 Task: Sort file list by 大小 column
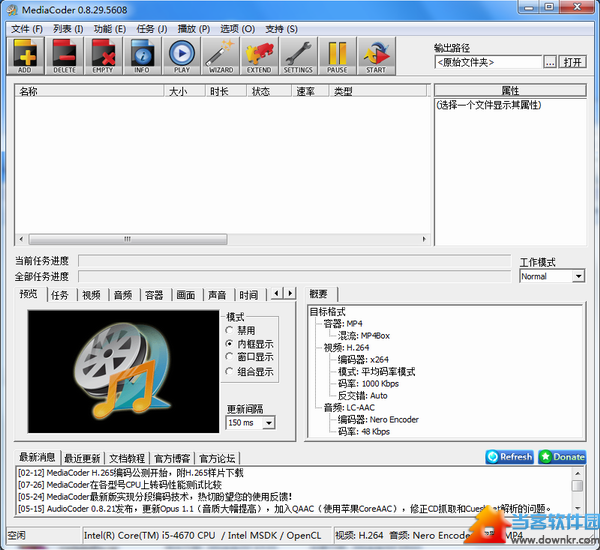pyautogui.click(x=184, y=91)
